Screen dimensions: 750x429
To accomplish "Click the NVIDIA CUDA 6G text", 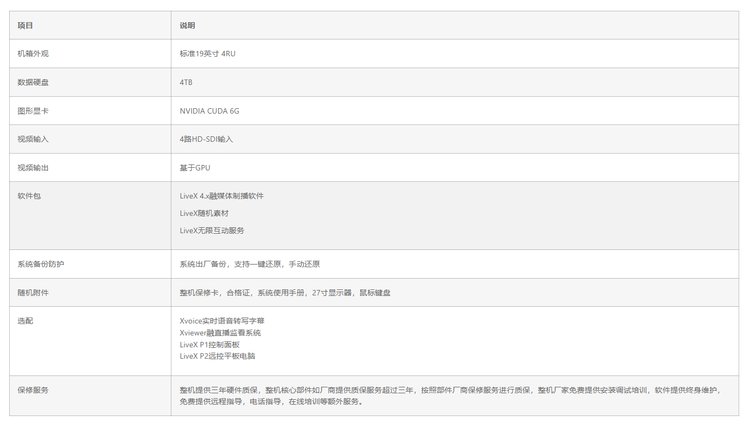I will coord(209,110).
